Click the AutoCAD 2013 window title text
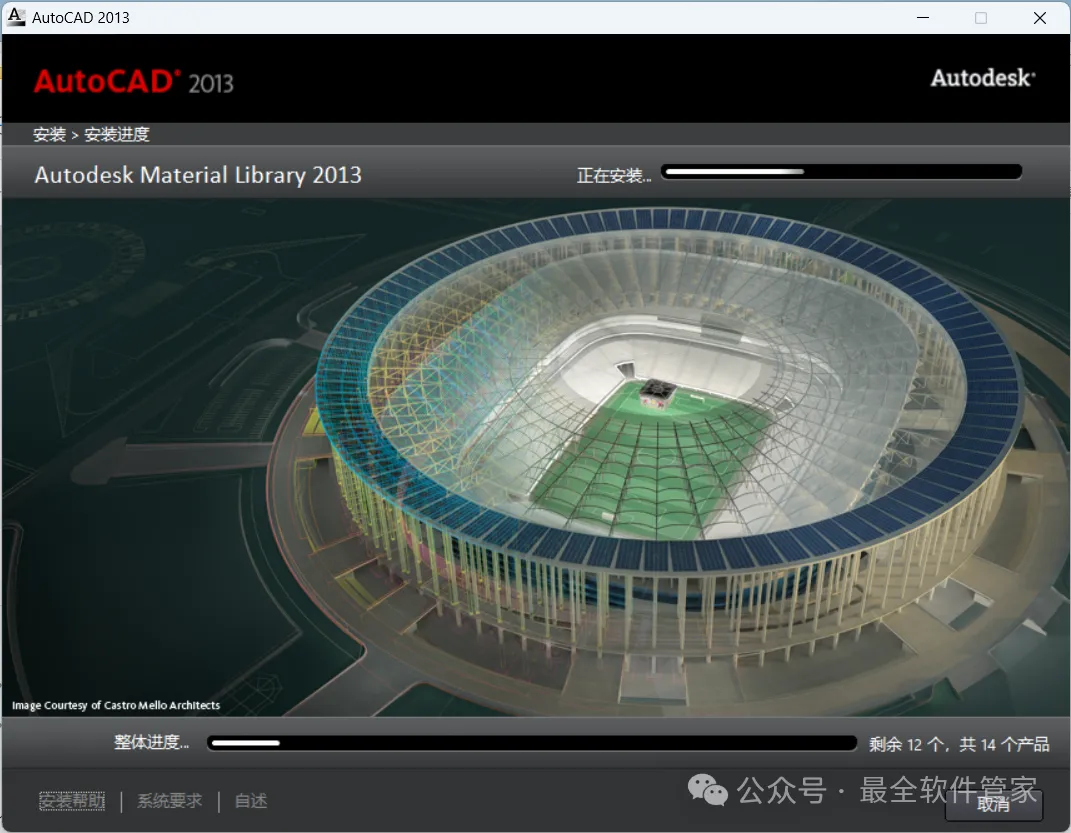Image resolution: width=1071 pixels, height=833 pixels. [x=81, y=18]
